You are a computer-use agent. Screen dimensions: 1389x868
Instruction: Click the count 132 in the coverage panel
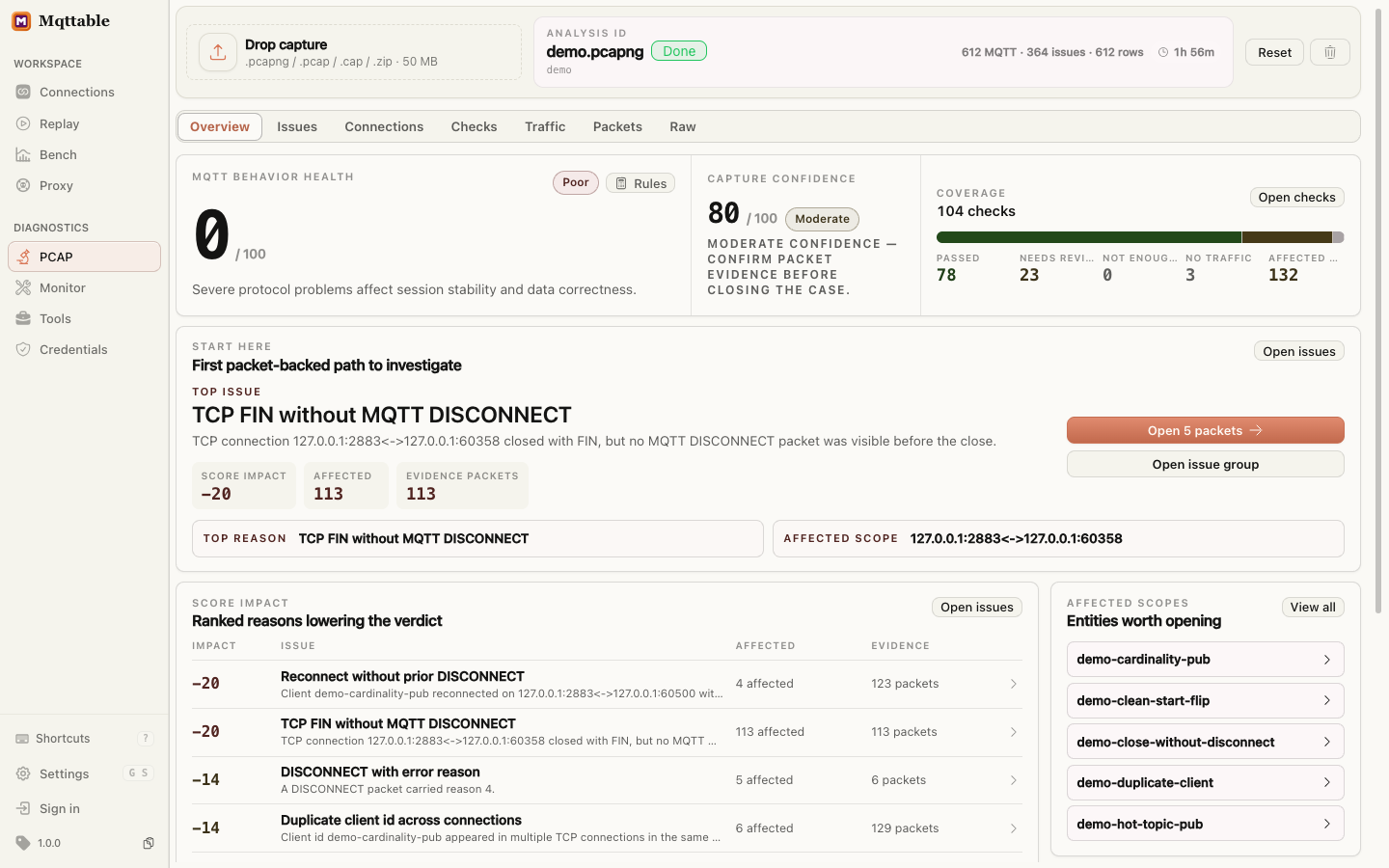click(1283, 275)
